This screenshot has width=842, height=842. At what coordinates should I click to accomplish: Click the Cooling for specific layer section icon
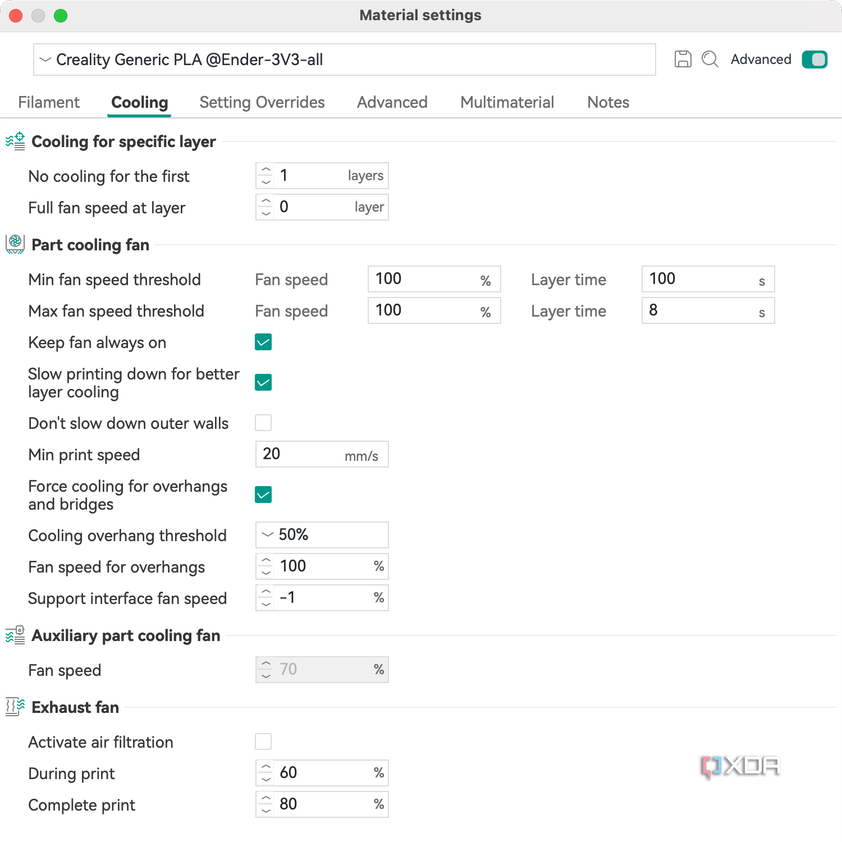coord(15,141)
